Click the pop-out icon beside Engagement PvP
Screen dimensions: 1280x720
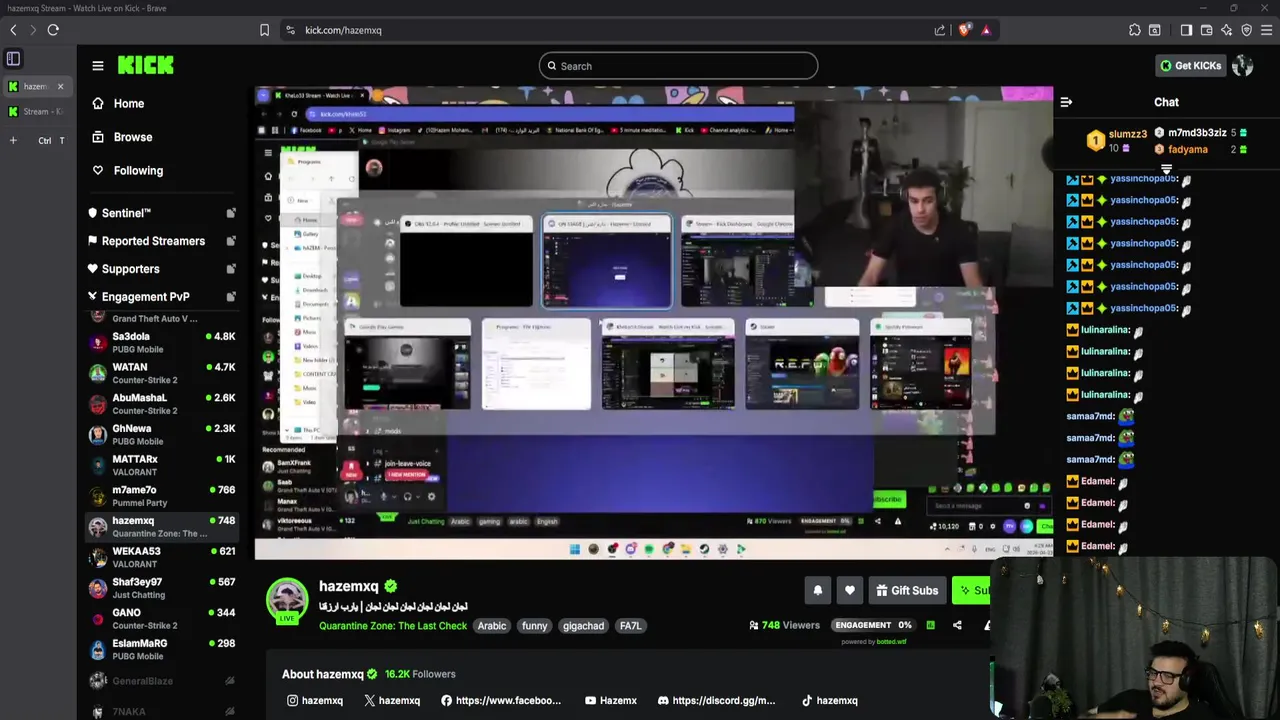[x=231, y=297]
